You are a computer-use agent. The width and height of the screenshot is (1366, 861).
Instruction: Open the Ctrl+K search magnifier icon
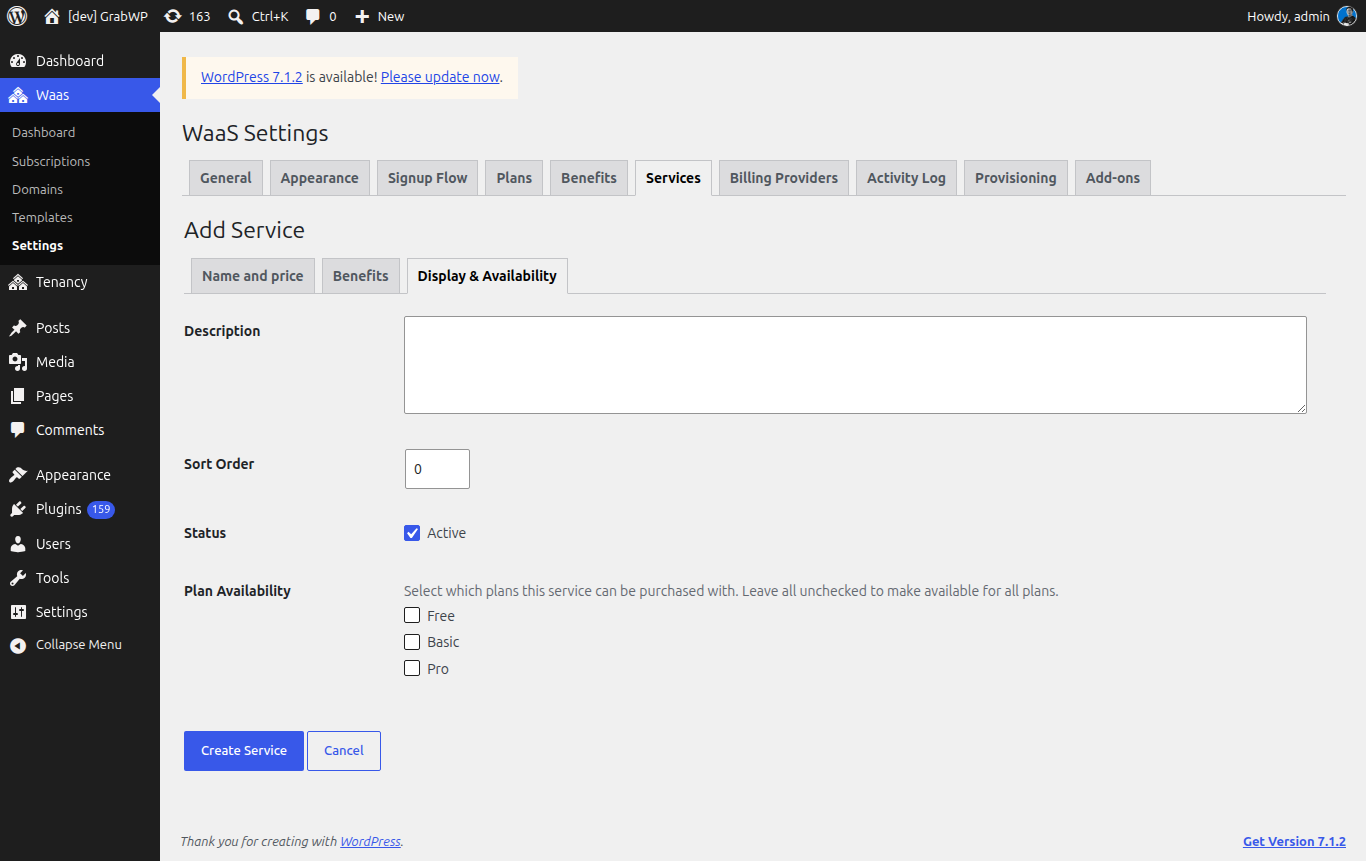(235, 16)
